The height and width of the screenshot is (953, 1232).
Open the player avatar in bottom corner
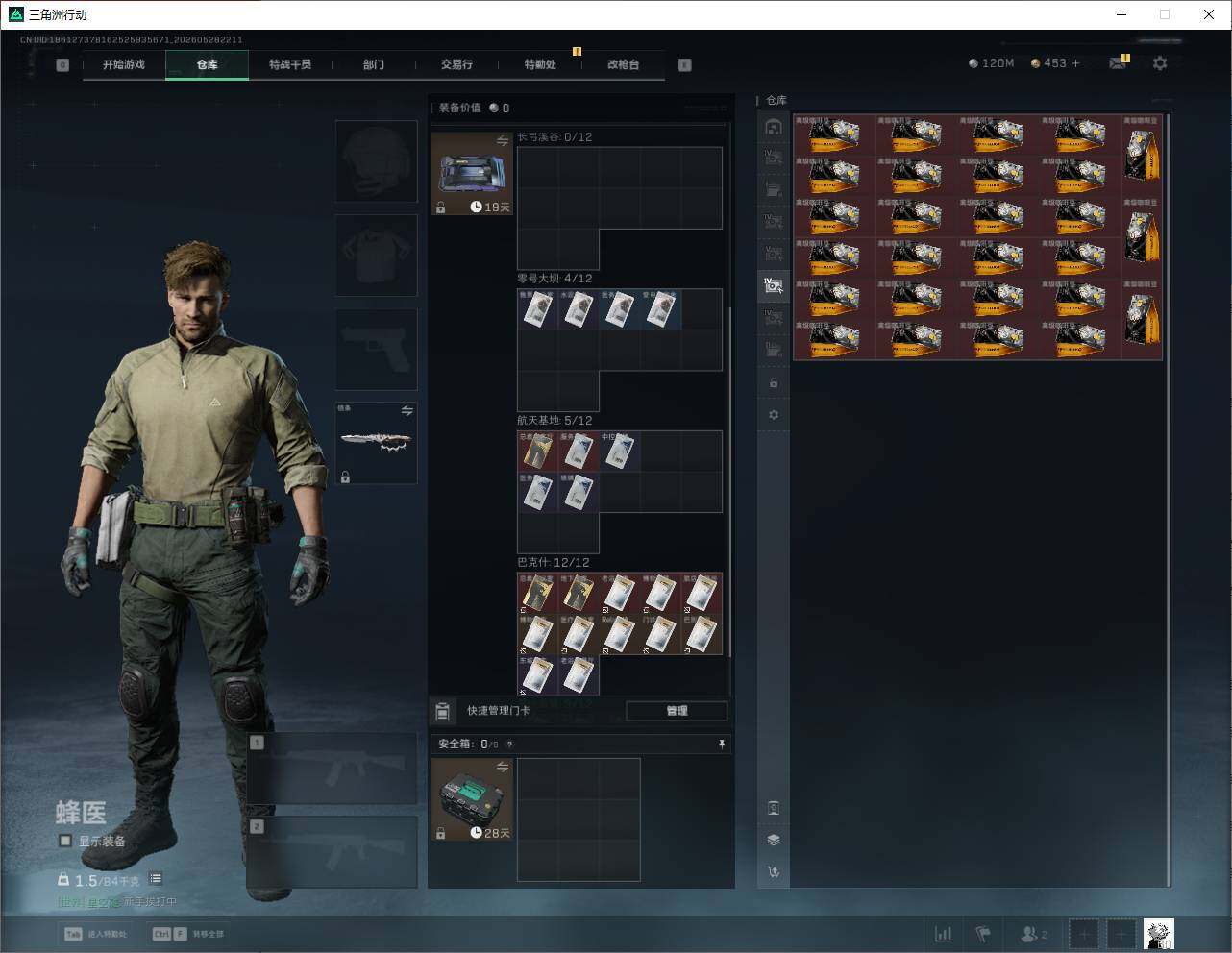pyautogui.click(x=1159, y=933)
